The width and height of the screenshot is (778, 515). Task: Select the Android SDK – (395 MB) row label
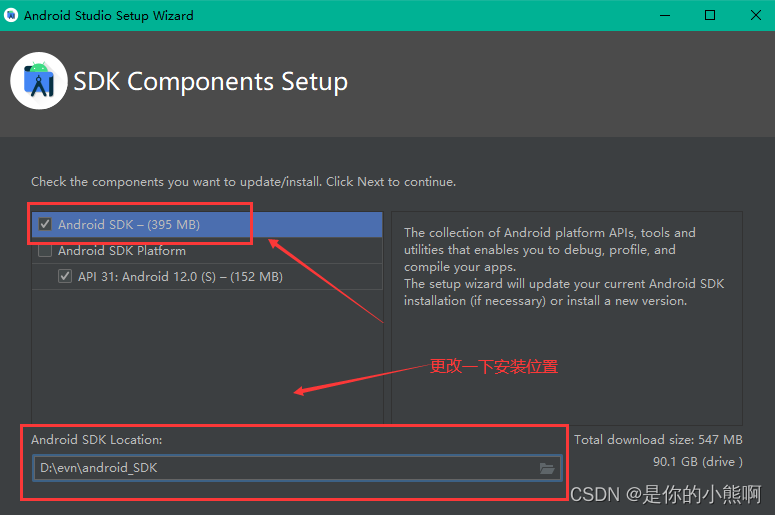pos(129,225)
